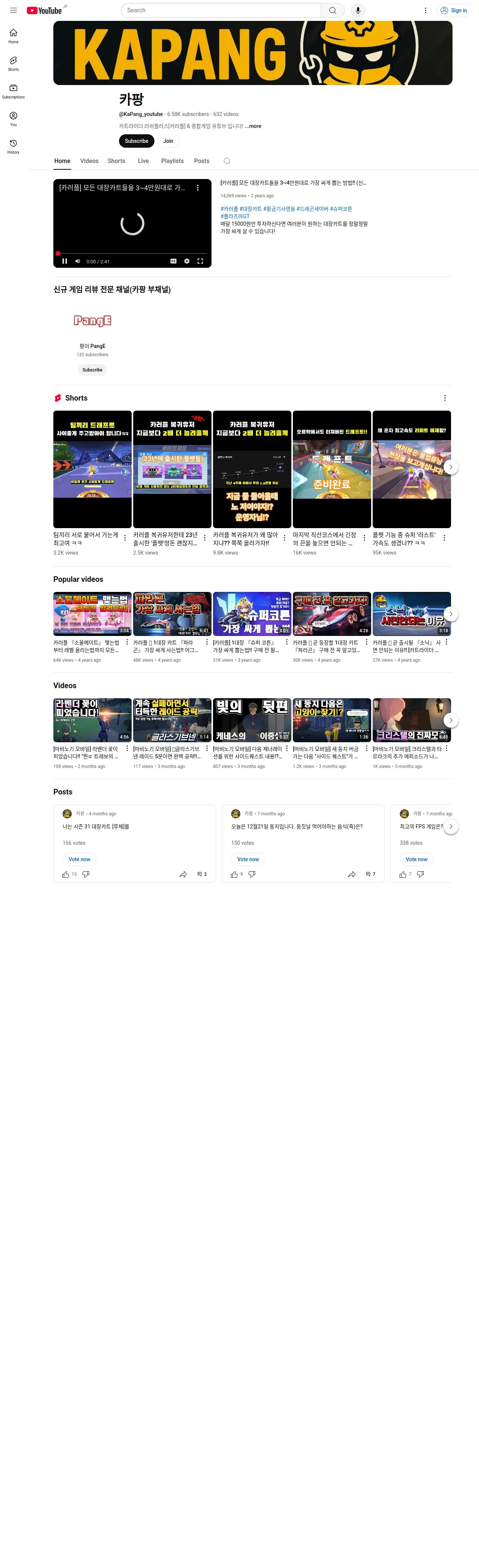Mute the featured video volume

[77, 261]
